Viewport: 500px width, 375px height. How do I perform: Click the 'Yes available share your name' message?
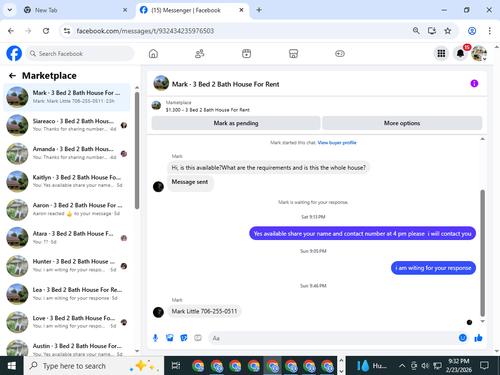362,234
